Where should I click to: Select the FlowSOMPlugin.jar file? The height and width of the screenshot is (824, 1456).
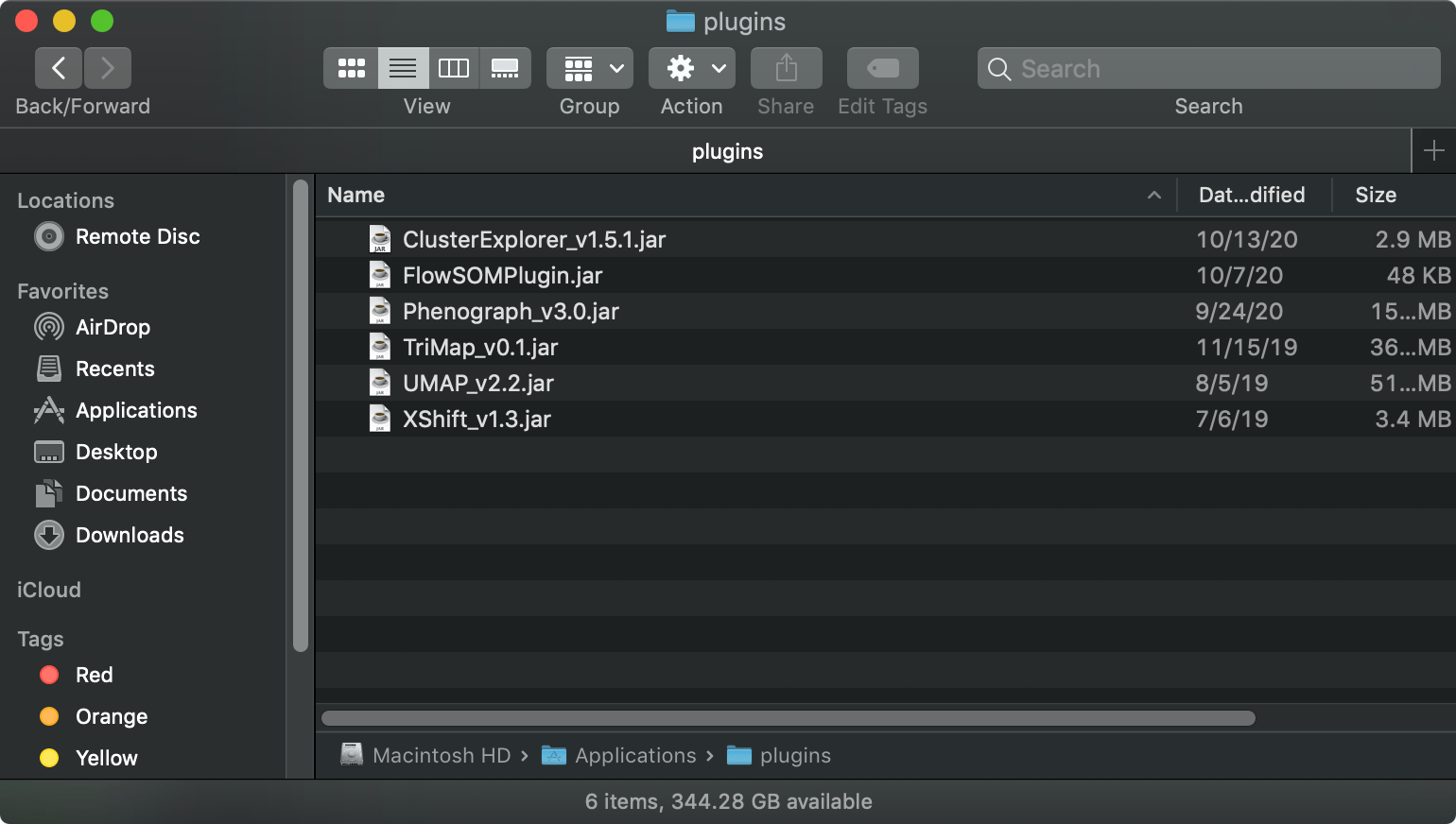(x=502, y=275)
